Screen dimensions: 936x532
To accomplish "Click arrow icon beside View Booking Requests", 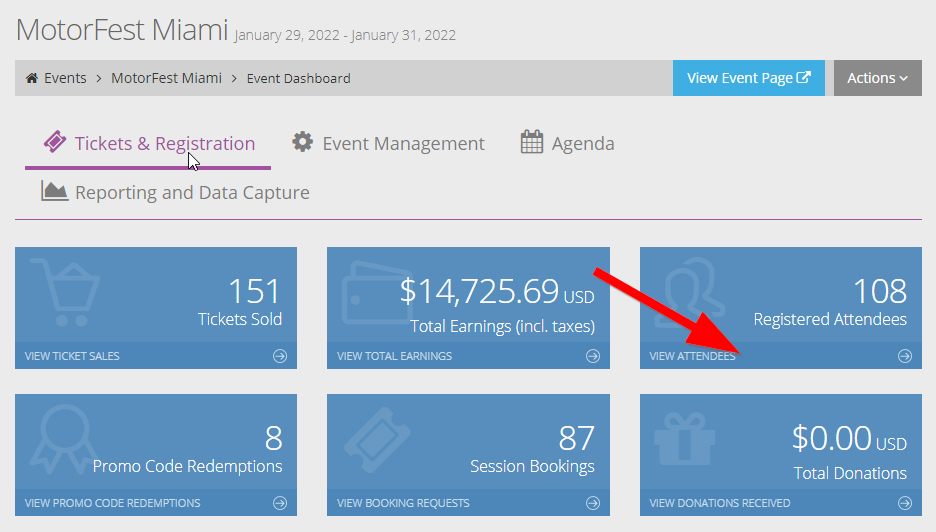I will 593,503.
